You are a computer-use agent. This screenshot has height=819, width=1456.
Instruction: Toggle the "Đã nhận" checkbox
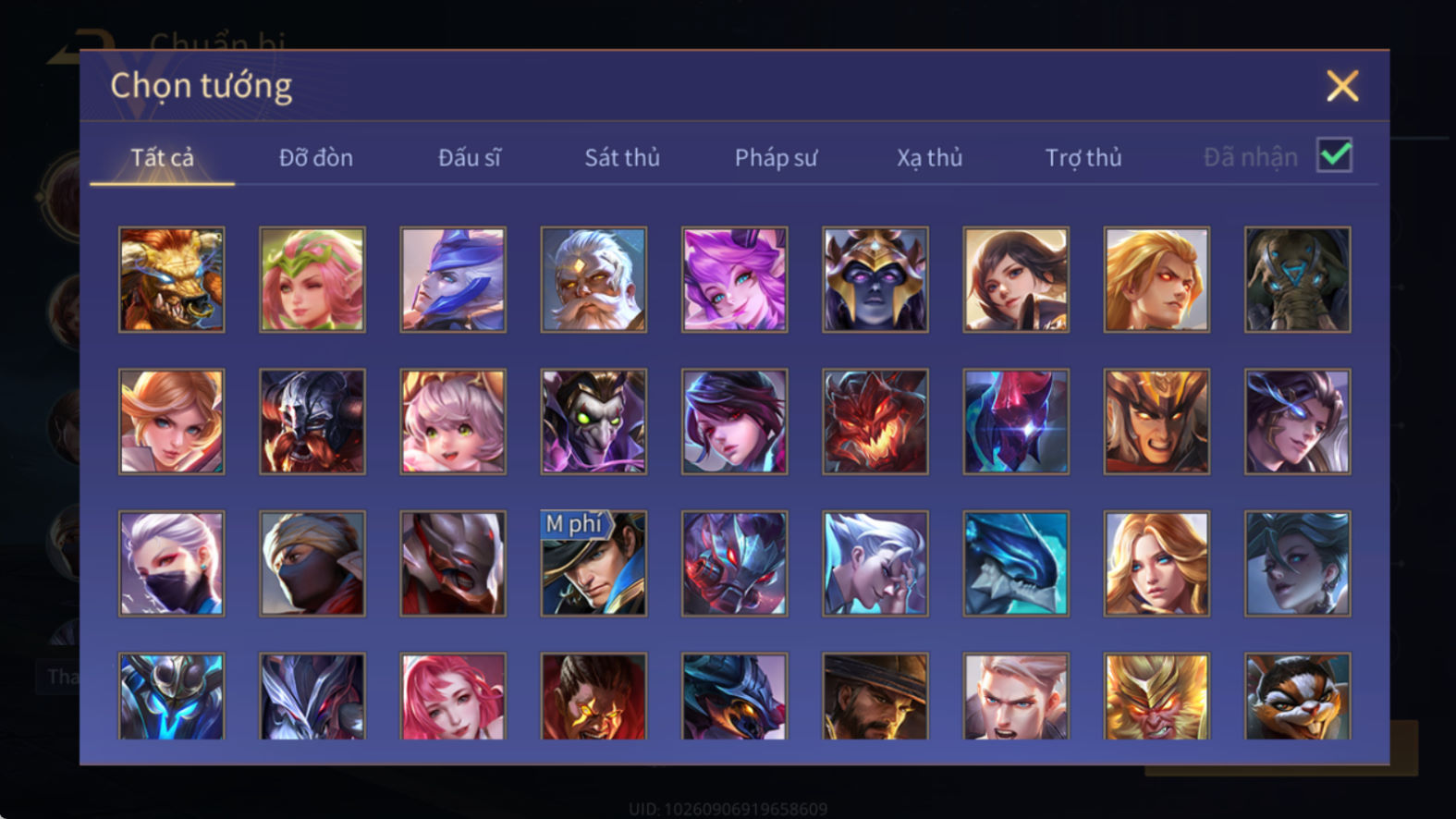click(1335, 155)
